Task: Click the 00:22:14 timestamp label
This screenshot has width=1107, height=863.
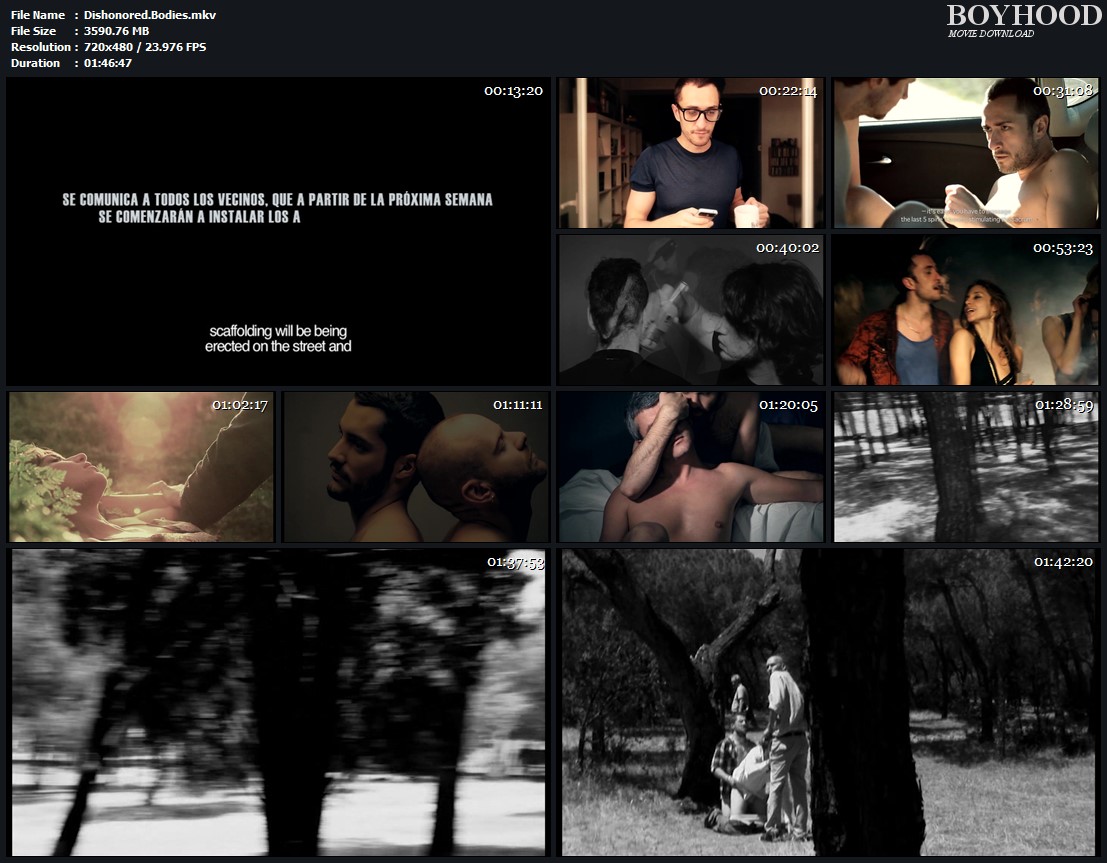Action: coord(788,91)
